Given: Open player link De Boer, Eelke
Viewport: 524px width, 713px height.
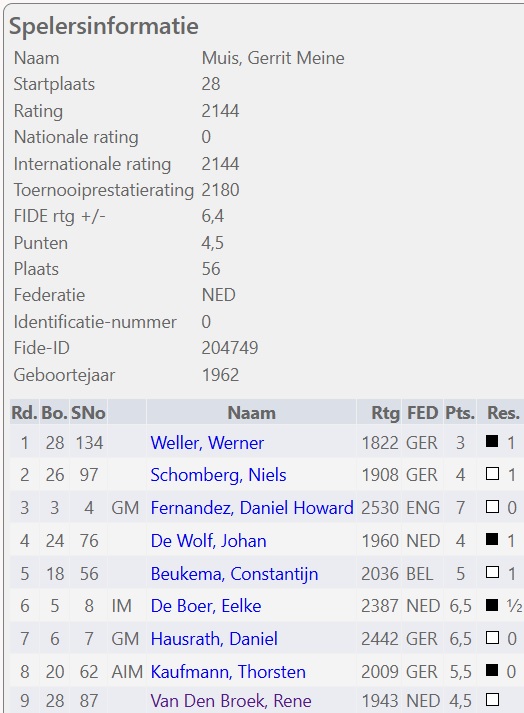Looking at the screenshot, I should coord(206,606).
